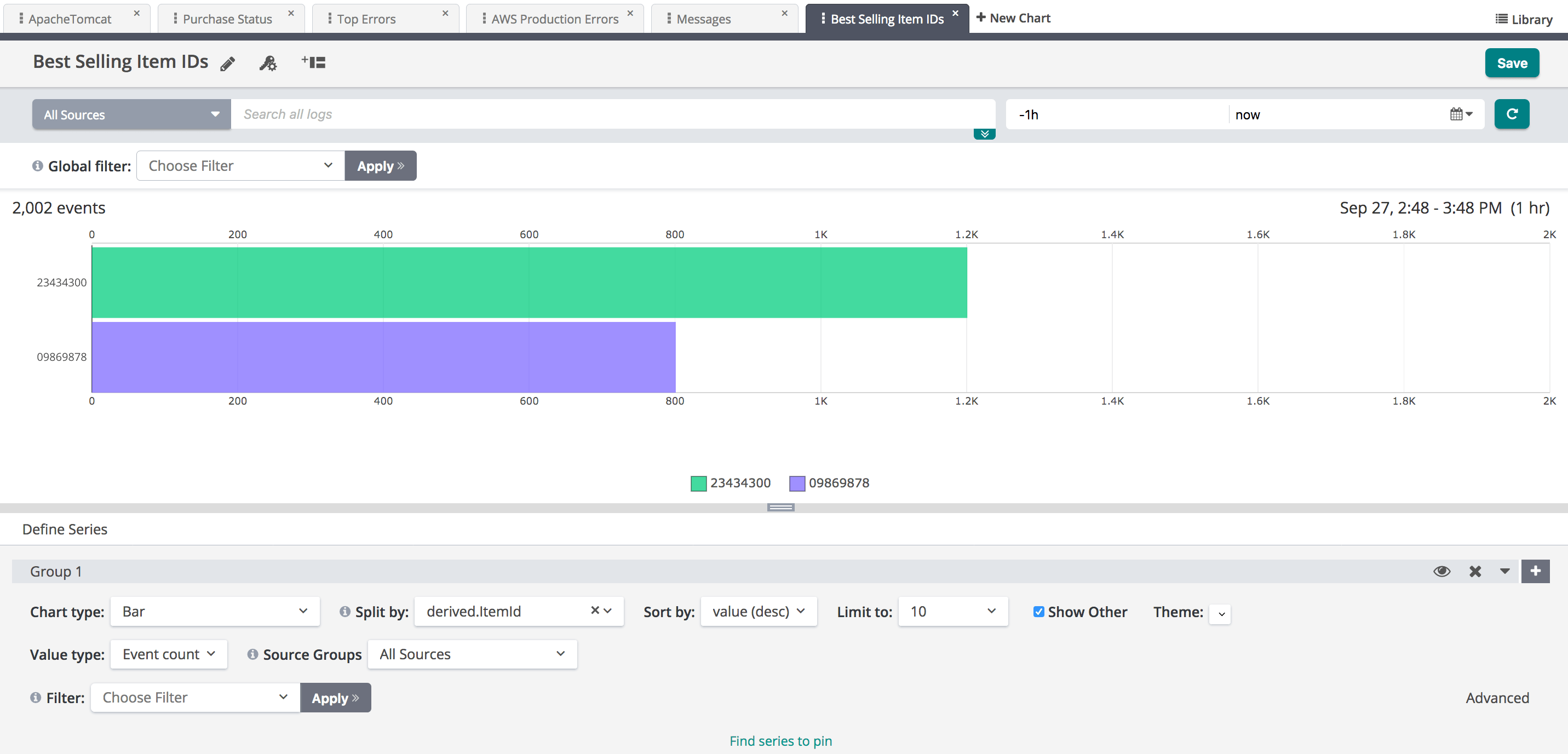The width and height of the screenshot is (1568, 754).
Task: Add a new group with plus button
Action: pos(1535,572)
